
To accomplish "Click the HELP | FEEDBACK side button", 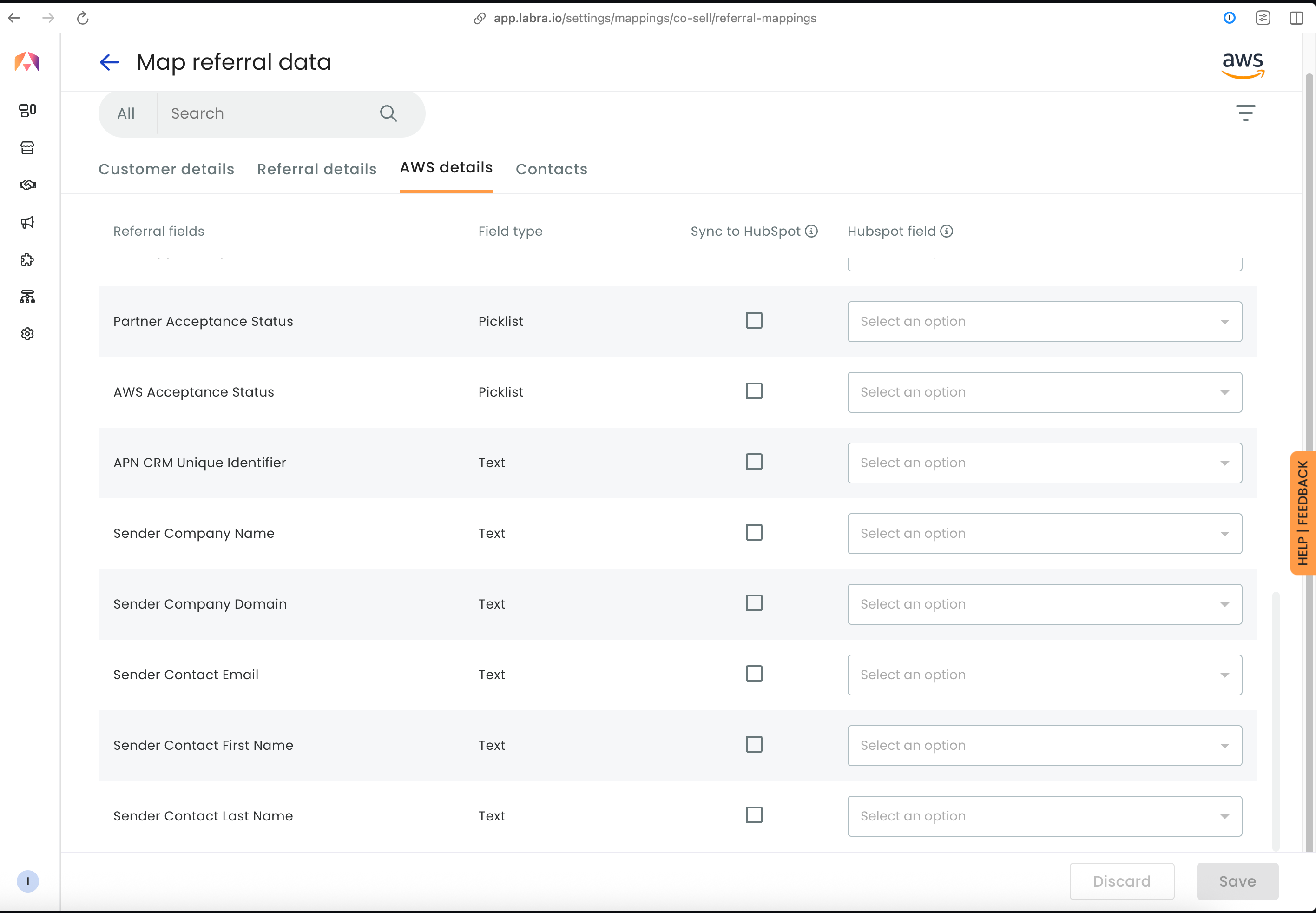I will (x=1302, y=513).
